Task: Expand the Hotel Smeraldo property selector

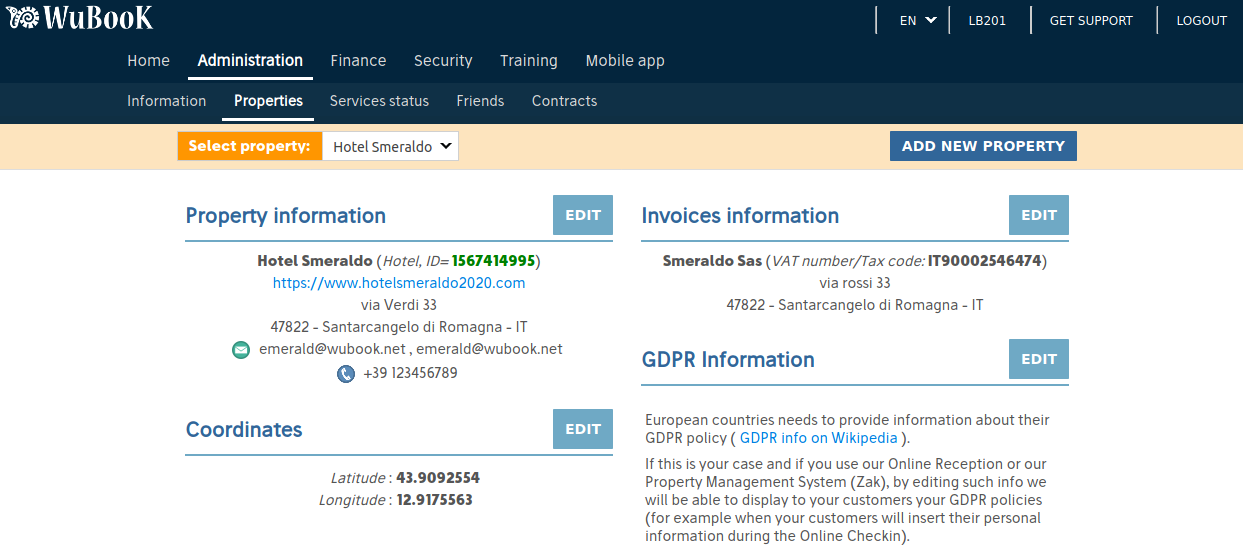Action: (390, 146)
